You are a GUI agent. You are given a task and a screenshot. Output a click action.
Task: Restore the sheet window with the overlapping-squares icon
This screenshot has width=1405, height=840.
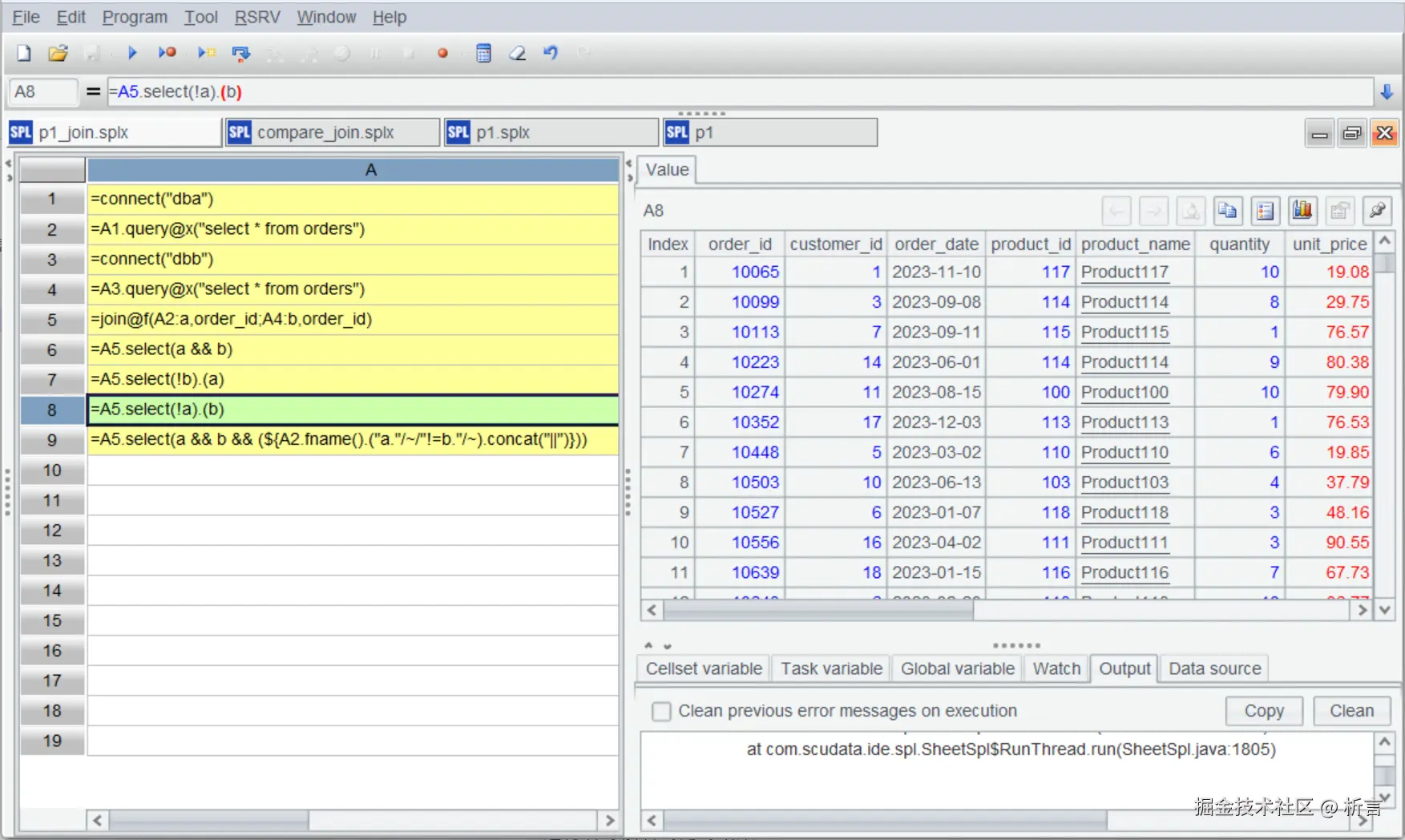click(x=1352, y=133)
